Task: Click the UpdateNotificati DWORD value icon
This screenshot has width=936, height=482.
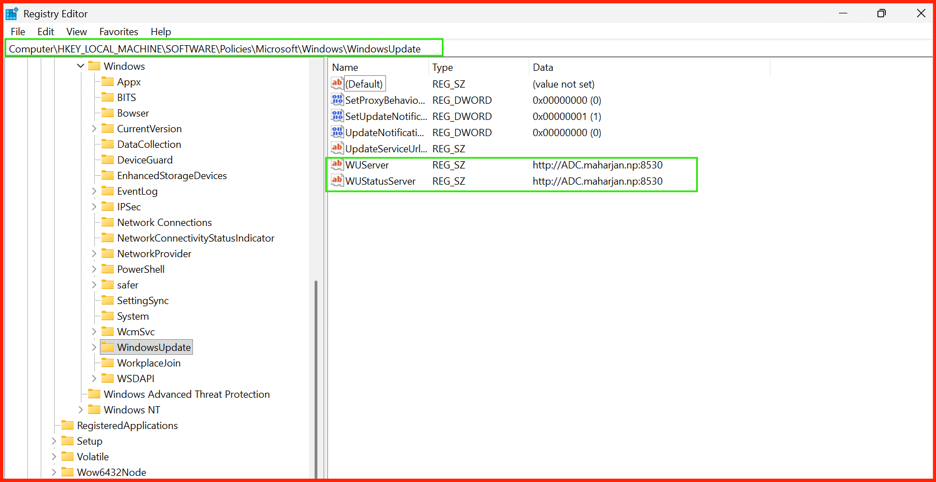Action: 337,132
